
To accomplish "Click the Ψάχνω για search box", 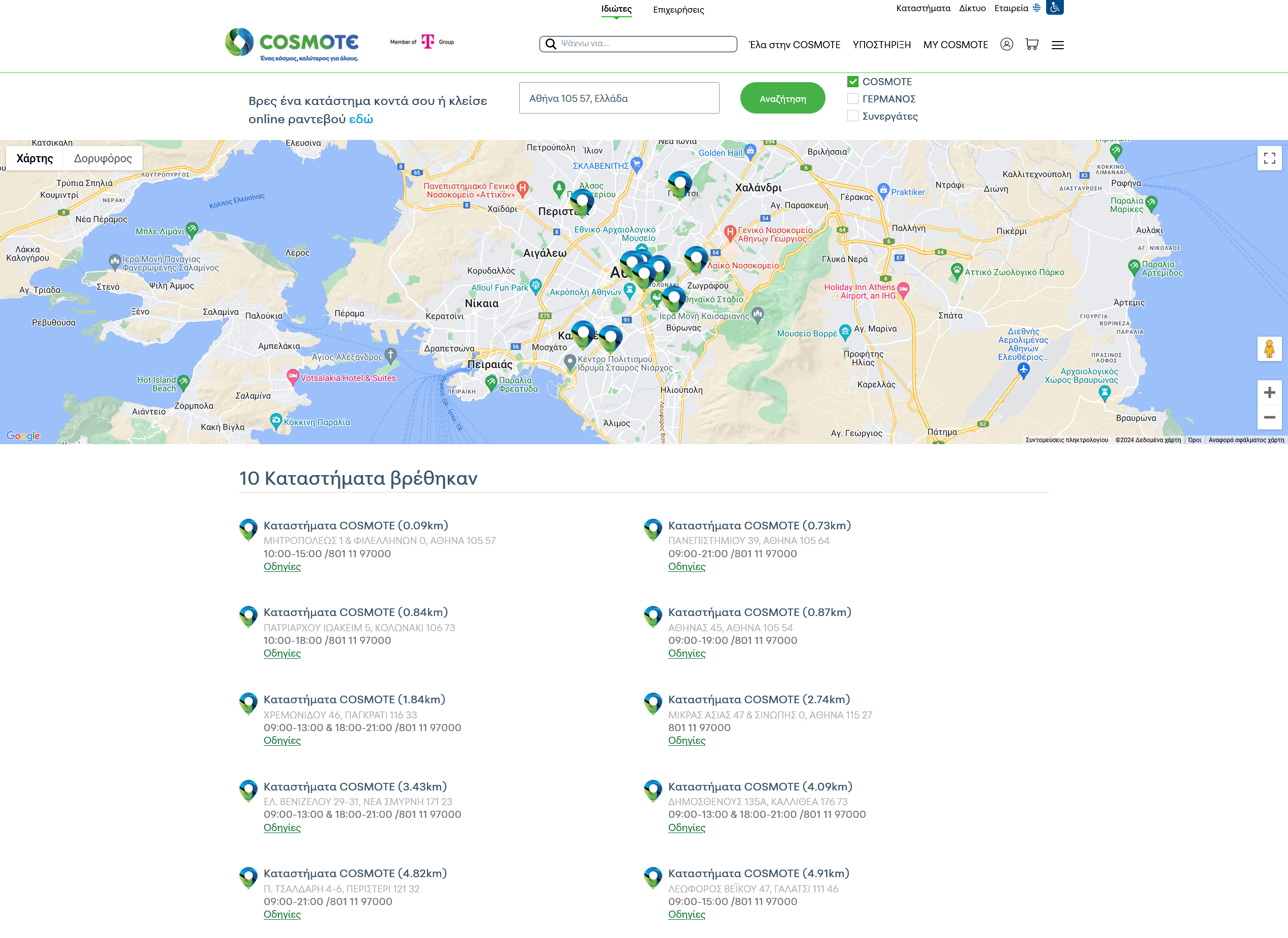I will (x=638, y=44).
